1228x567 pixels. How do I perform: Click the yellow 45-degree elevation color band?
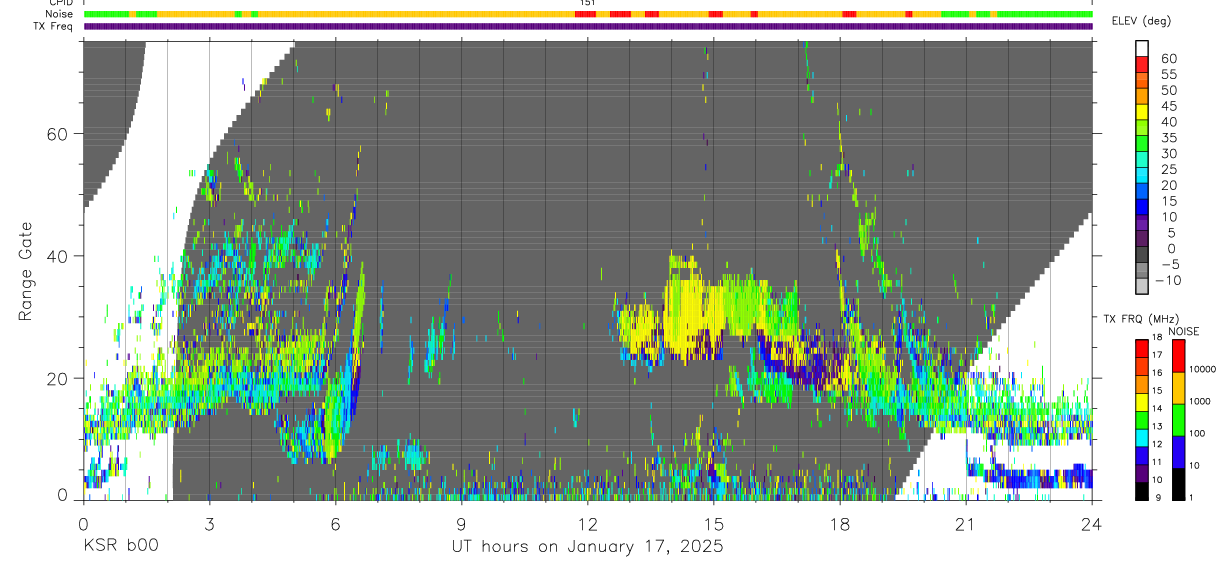click(x=1142, y=112)
